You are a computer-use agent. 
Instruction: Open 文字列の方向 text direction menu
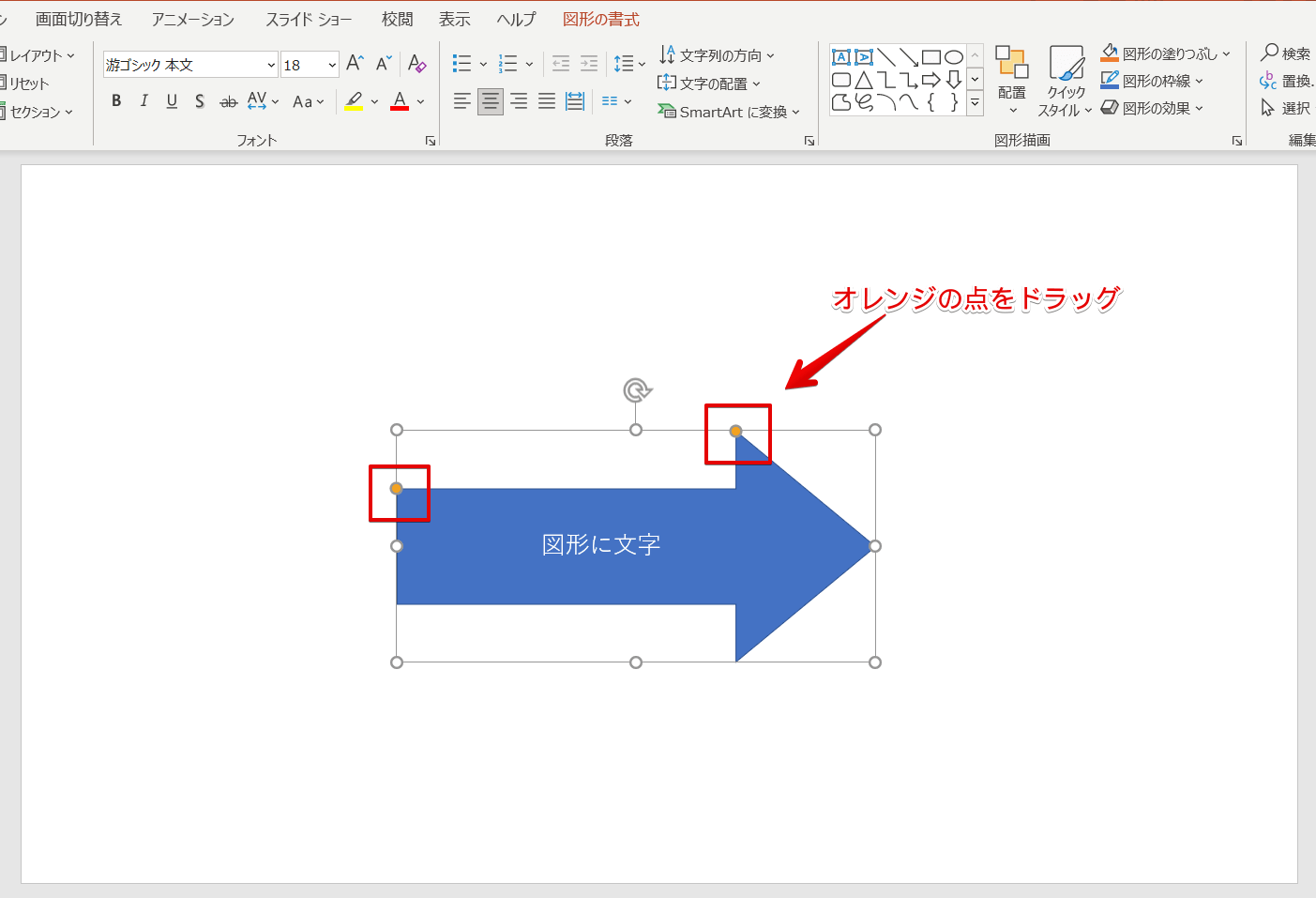tap(717, 55)
